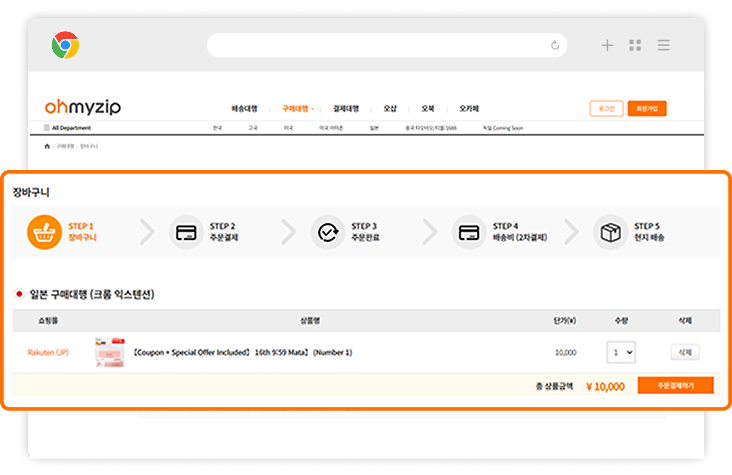Click the home icon in breadcrumb
Screen dimensions: 732x475
click(47, 146)
